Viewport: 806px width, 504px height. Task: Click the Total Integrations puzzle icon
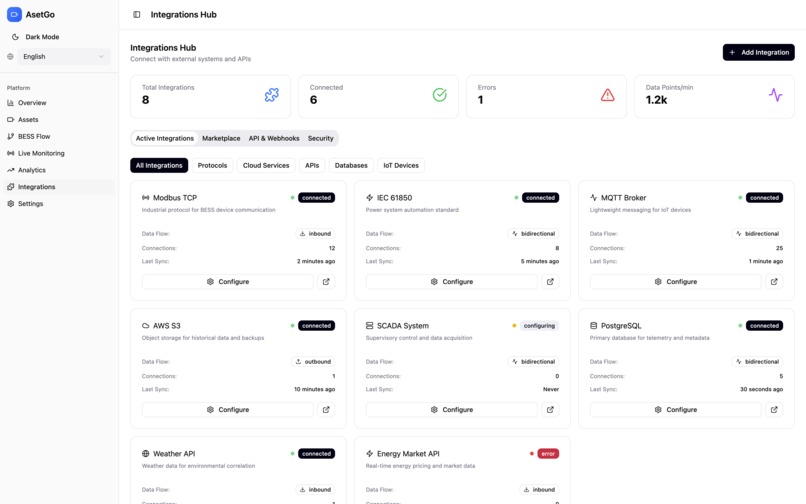272,95
